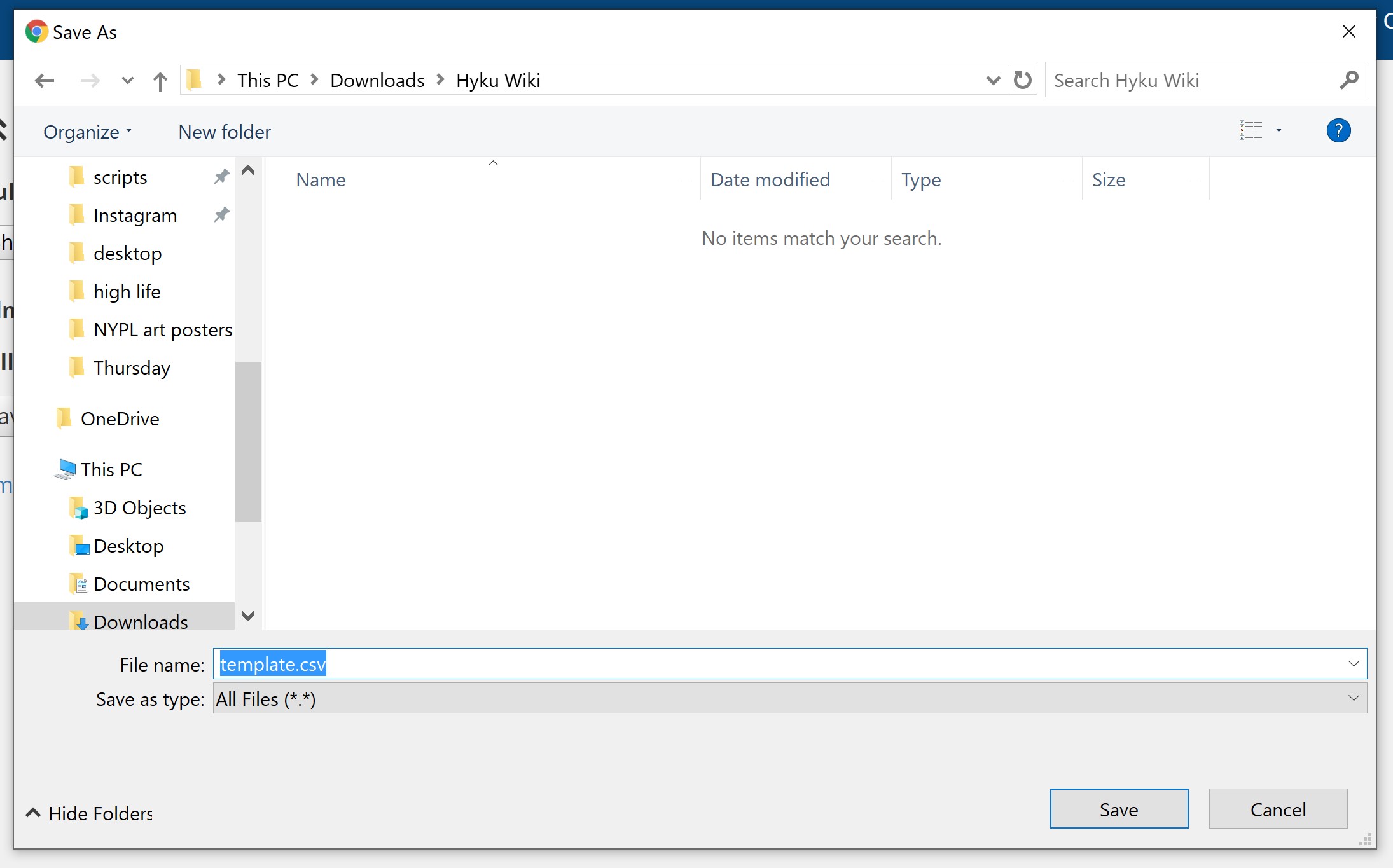
Task: Collapse panel with Hide Folders
Action: point(89,813)
